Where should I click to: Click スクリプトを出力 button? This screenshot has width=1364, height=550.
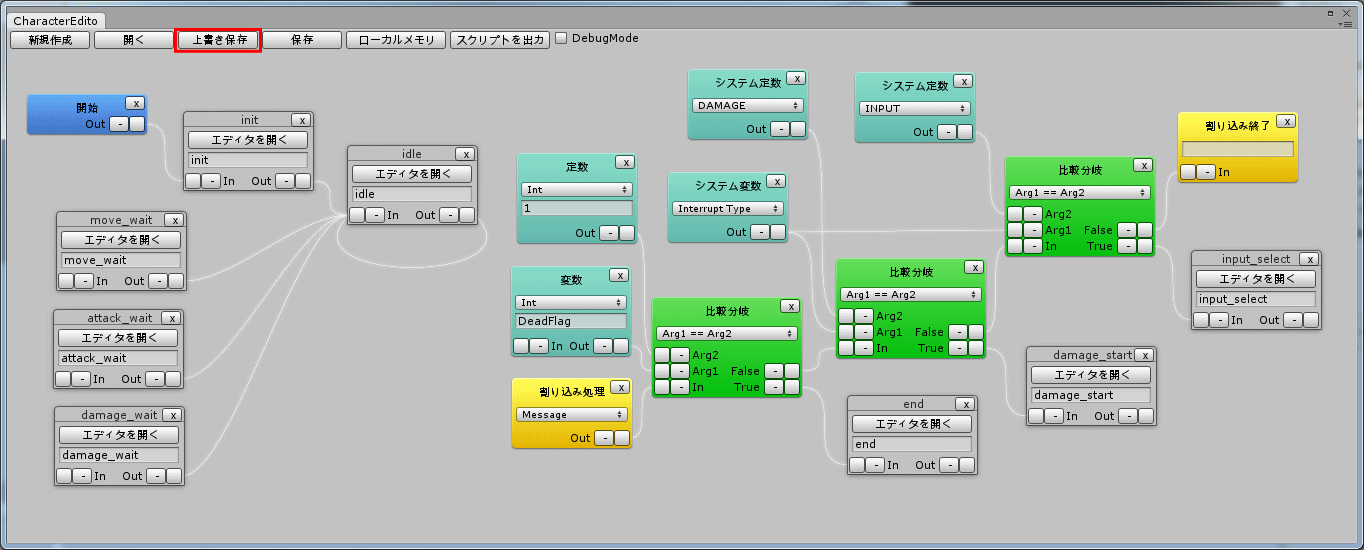[x=500, y=40]
